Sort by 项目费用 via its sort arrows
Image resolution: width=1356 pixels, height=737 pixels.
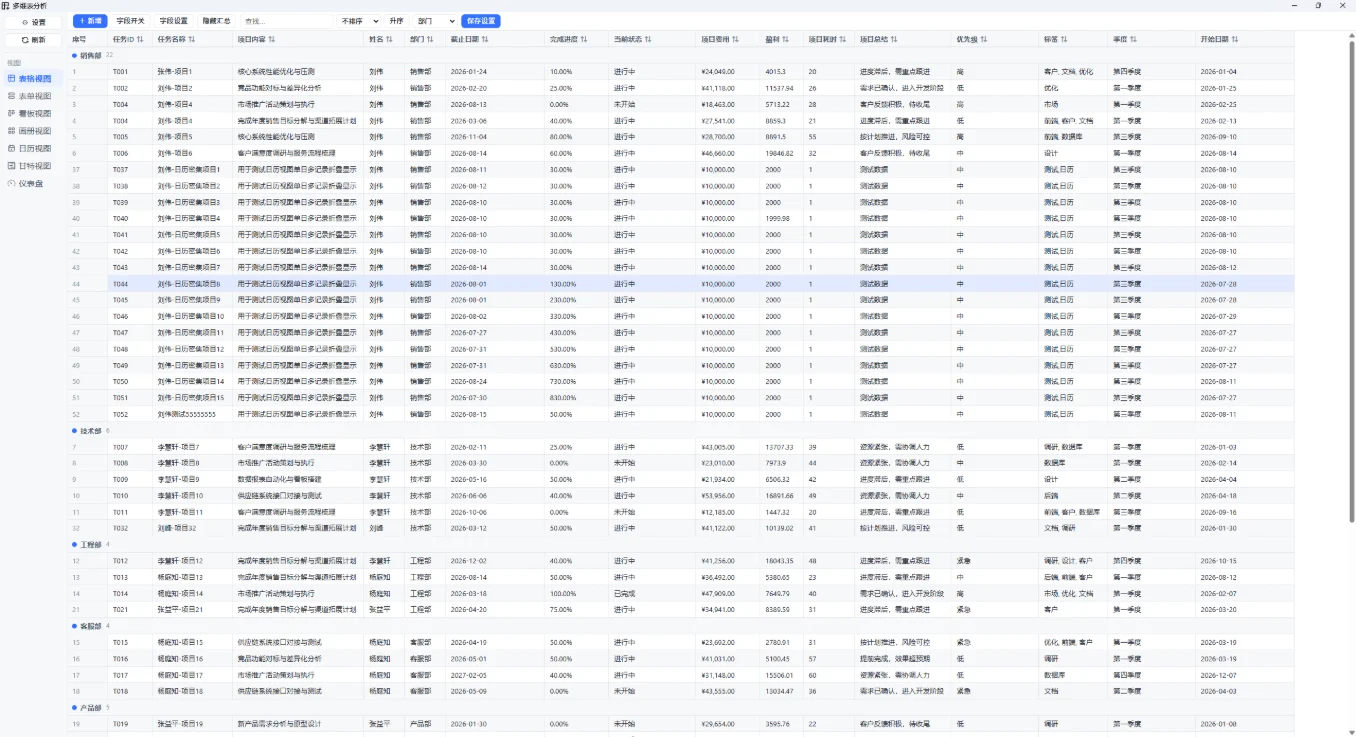pyautogui.click(x=736, y=39)
